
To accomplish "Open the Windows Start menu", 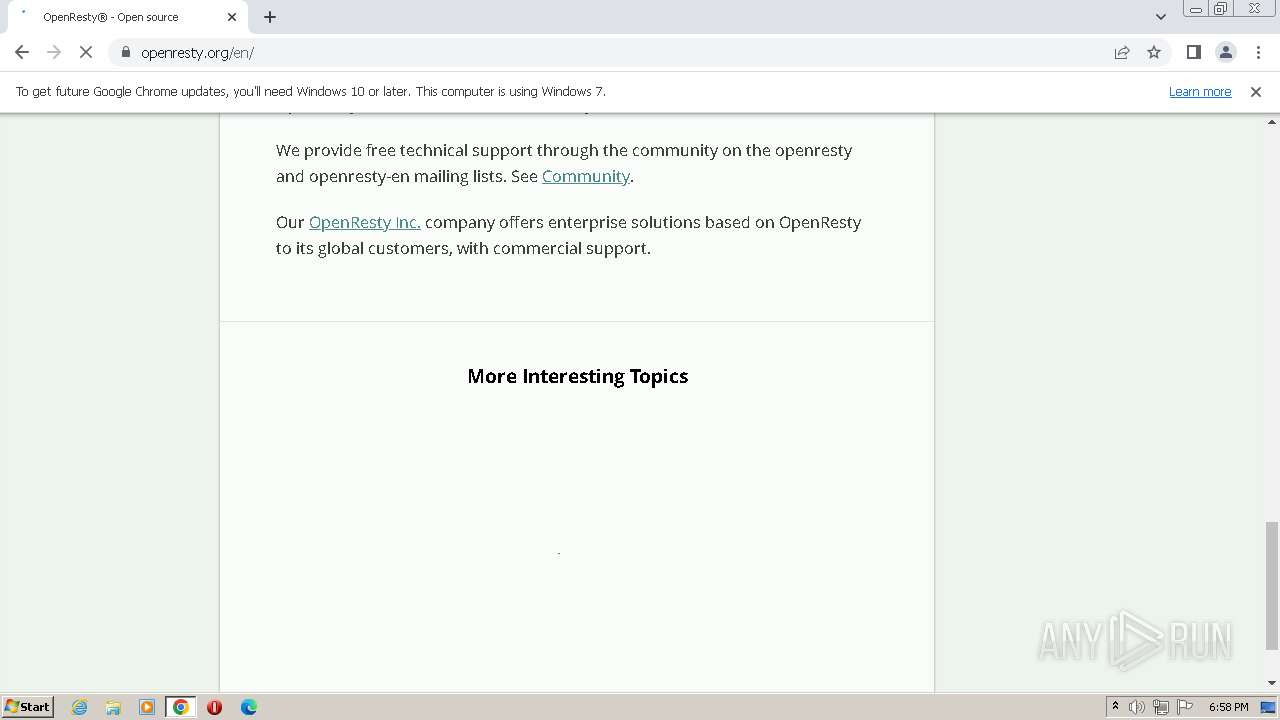I will (27, 706).
